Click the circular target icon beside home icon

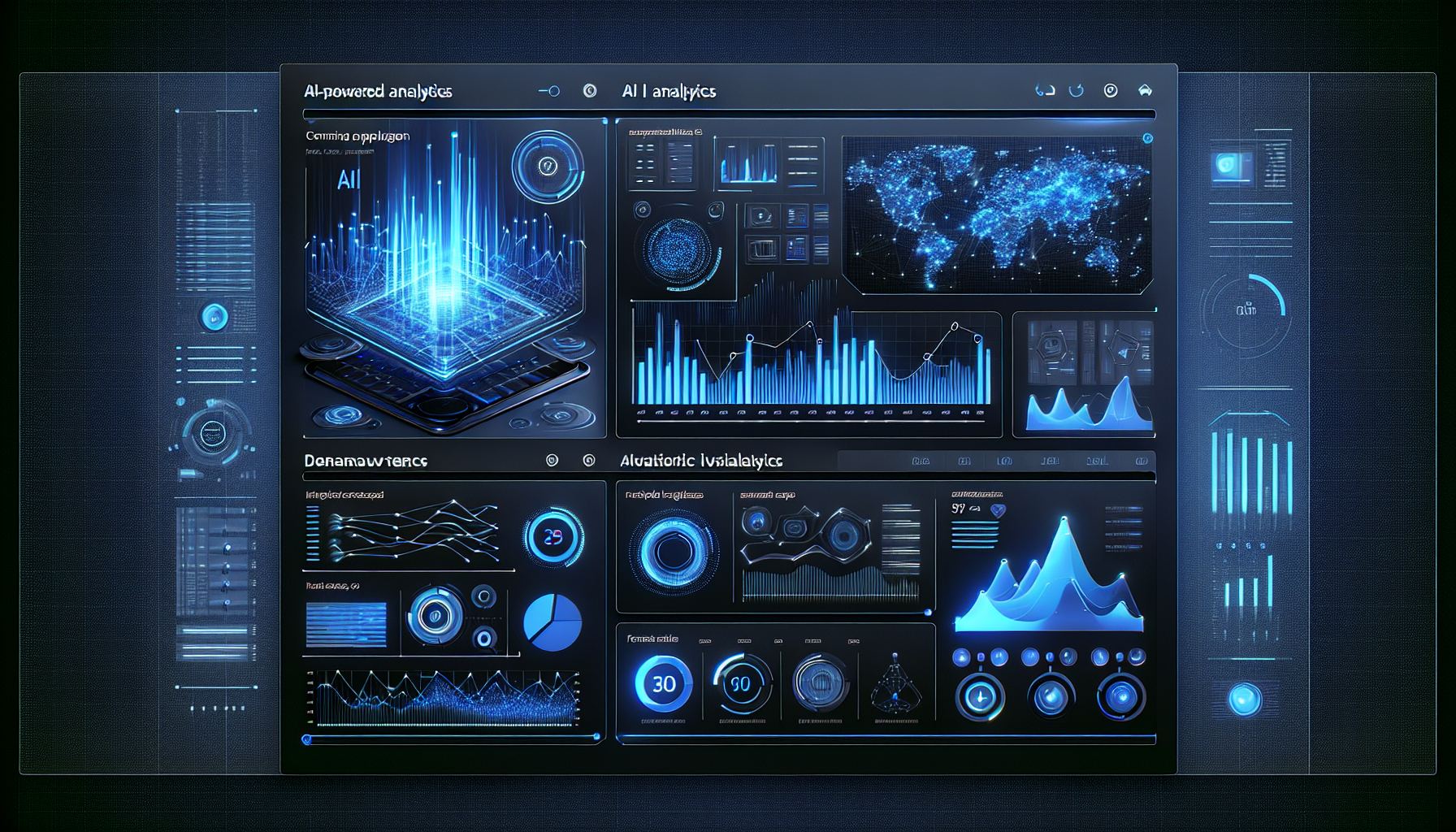pos(1111,90)
